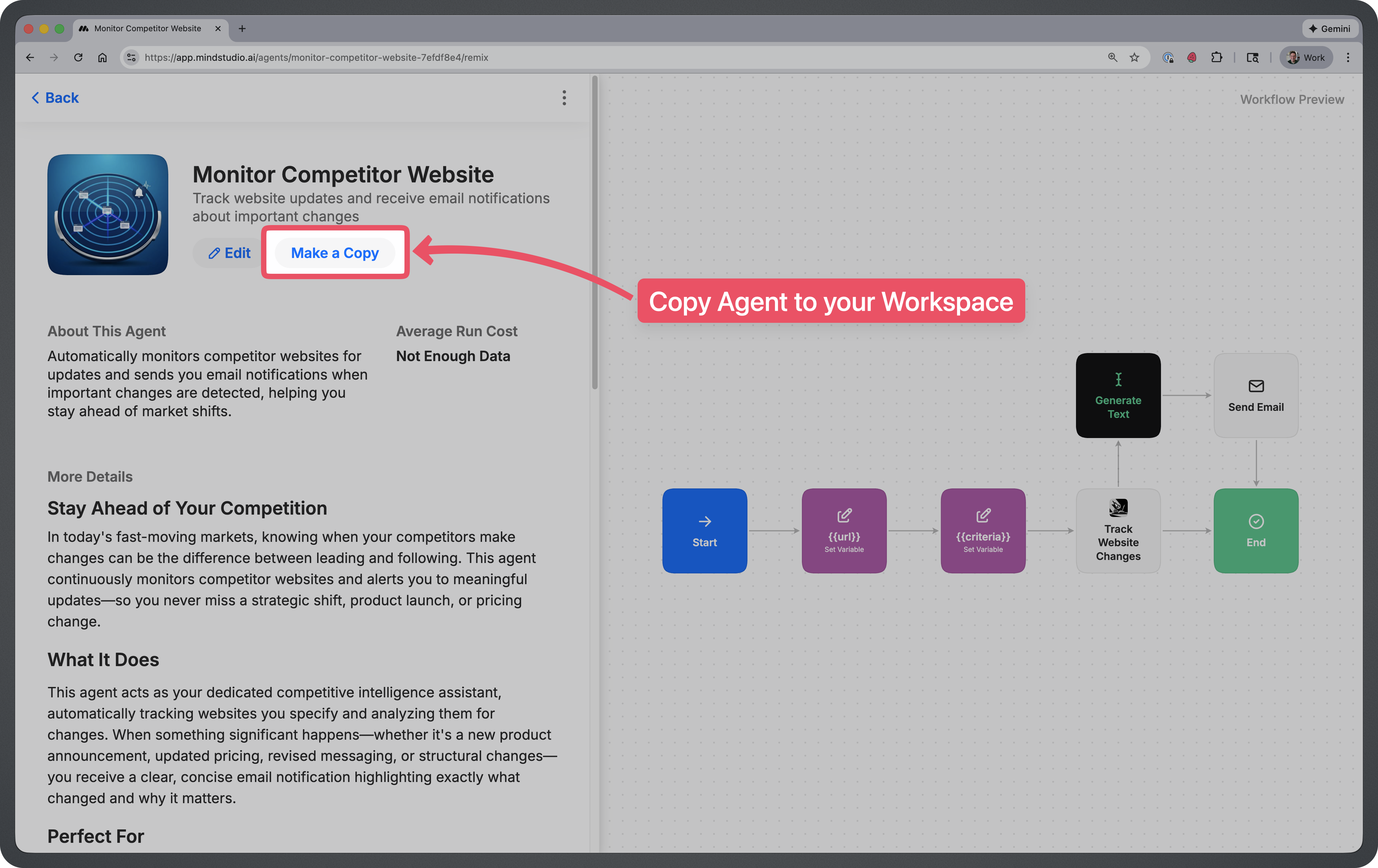This screenshot has width=1378, height=868.
Task: Switch the Work browser profile
Action: click(1306, 57)
